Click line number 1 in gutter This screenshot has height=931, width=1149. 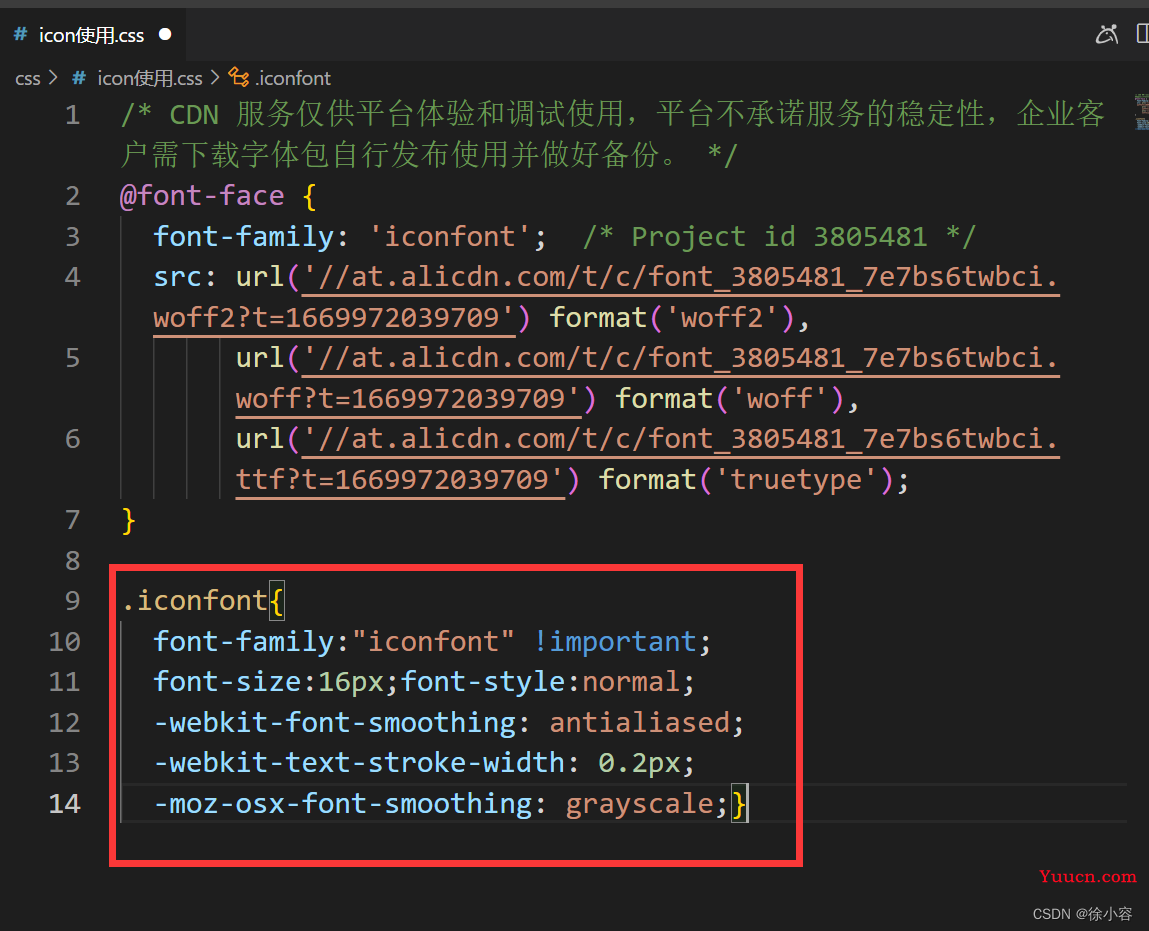[72, 115]
